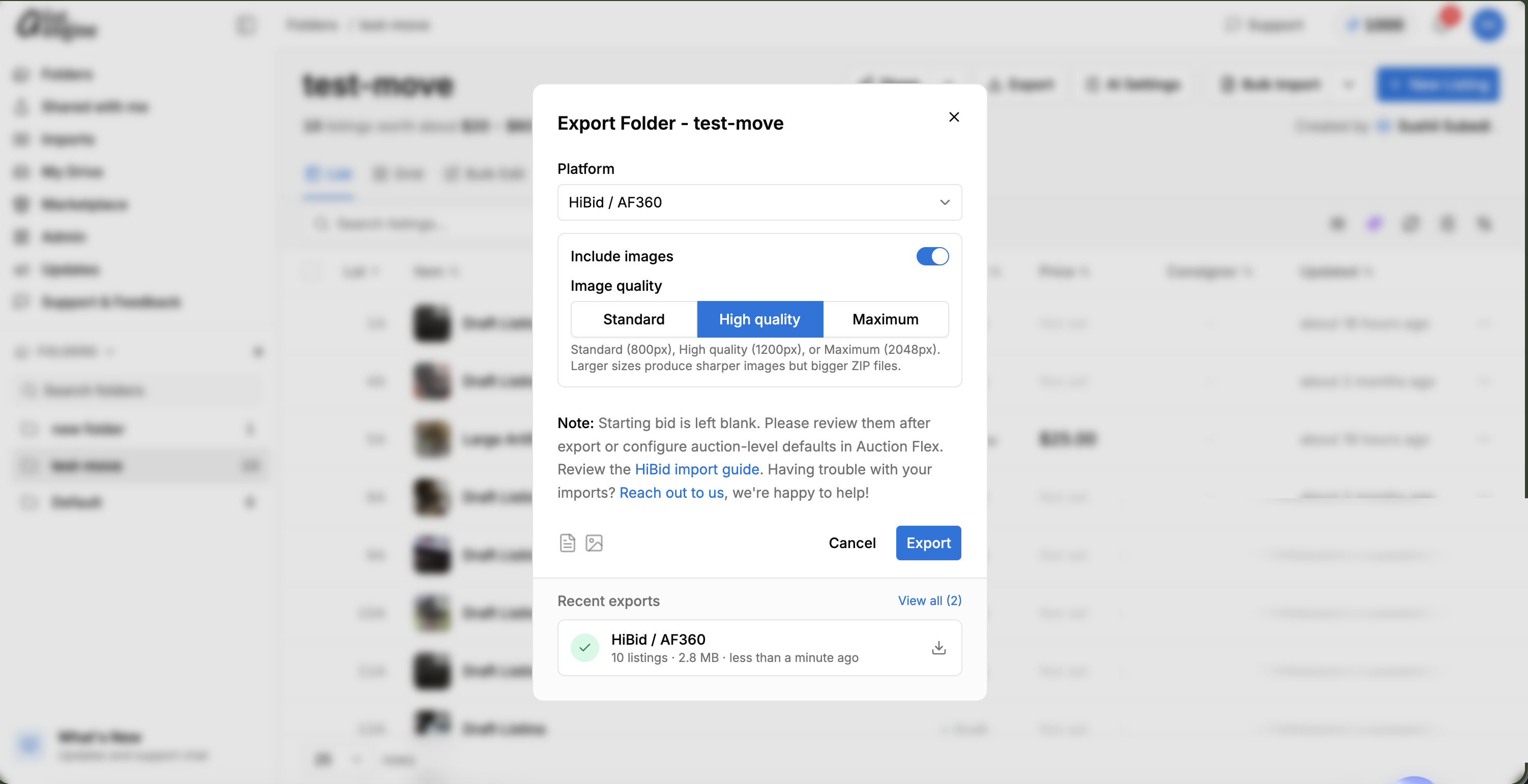Viewport: 1528px width, 784px height.
Task: Cancel the folder export
Action: pos(852,542)
